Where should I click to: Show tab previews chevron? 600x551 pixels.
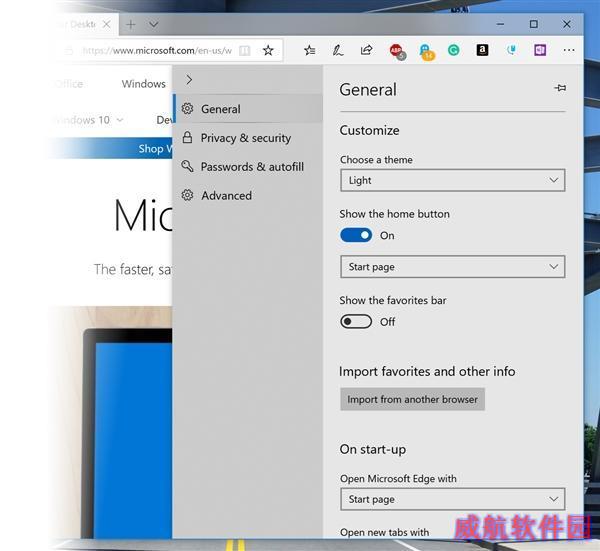153,24
